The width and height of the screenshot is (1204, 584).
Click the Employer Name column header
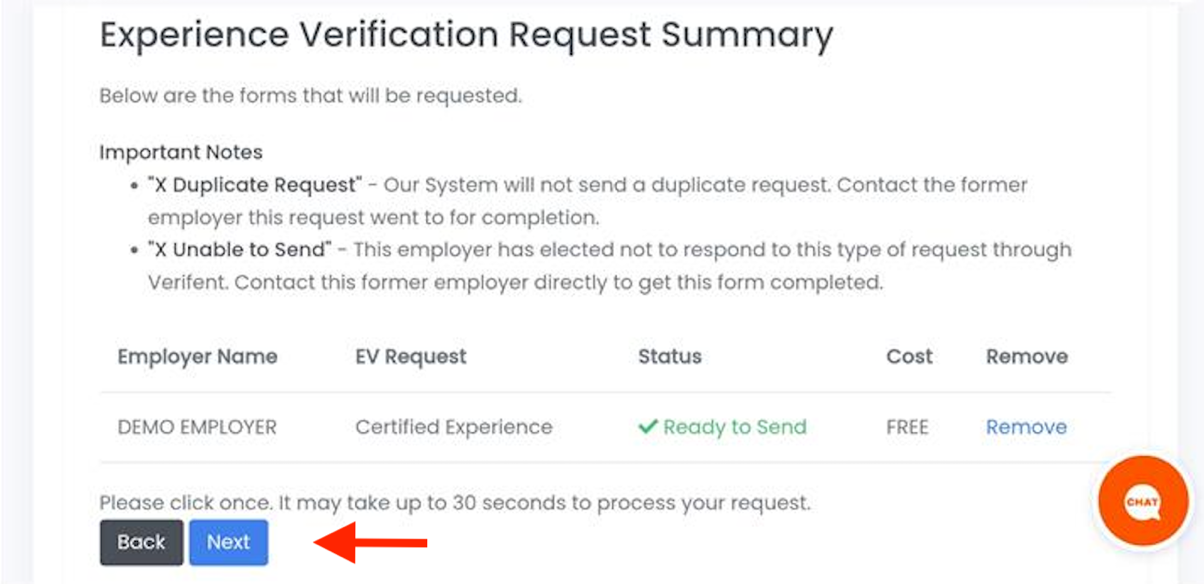coord(197,356)
